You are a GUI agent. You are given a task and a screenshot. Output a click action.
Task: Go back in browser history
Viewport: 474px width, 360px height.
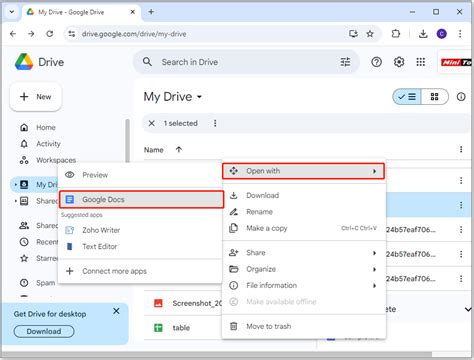13,34
